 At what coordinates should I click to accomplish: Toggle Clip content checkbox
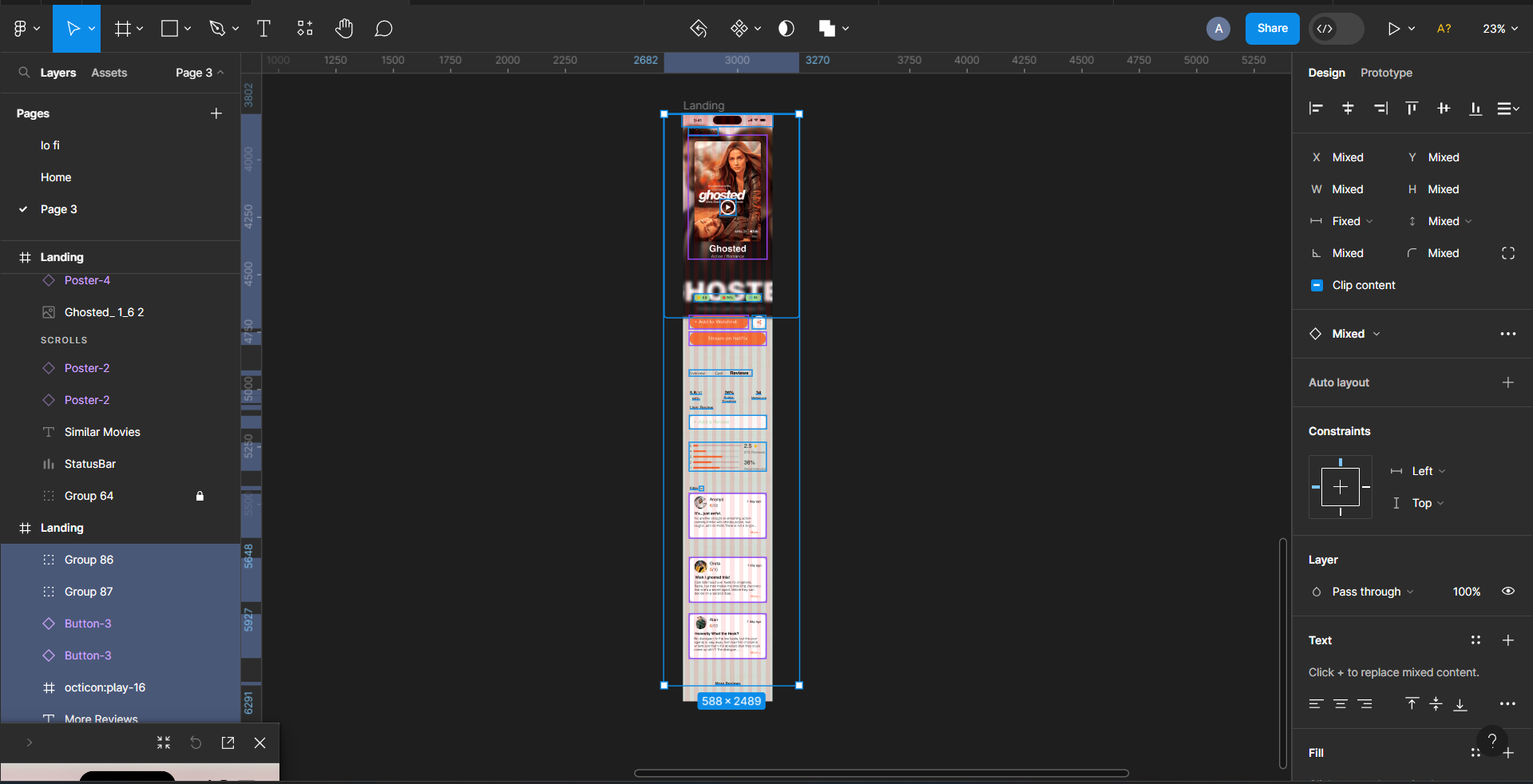[x=1317, y=285]
